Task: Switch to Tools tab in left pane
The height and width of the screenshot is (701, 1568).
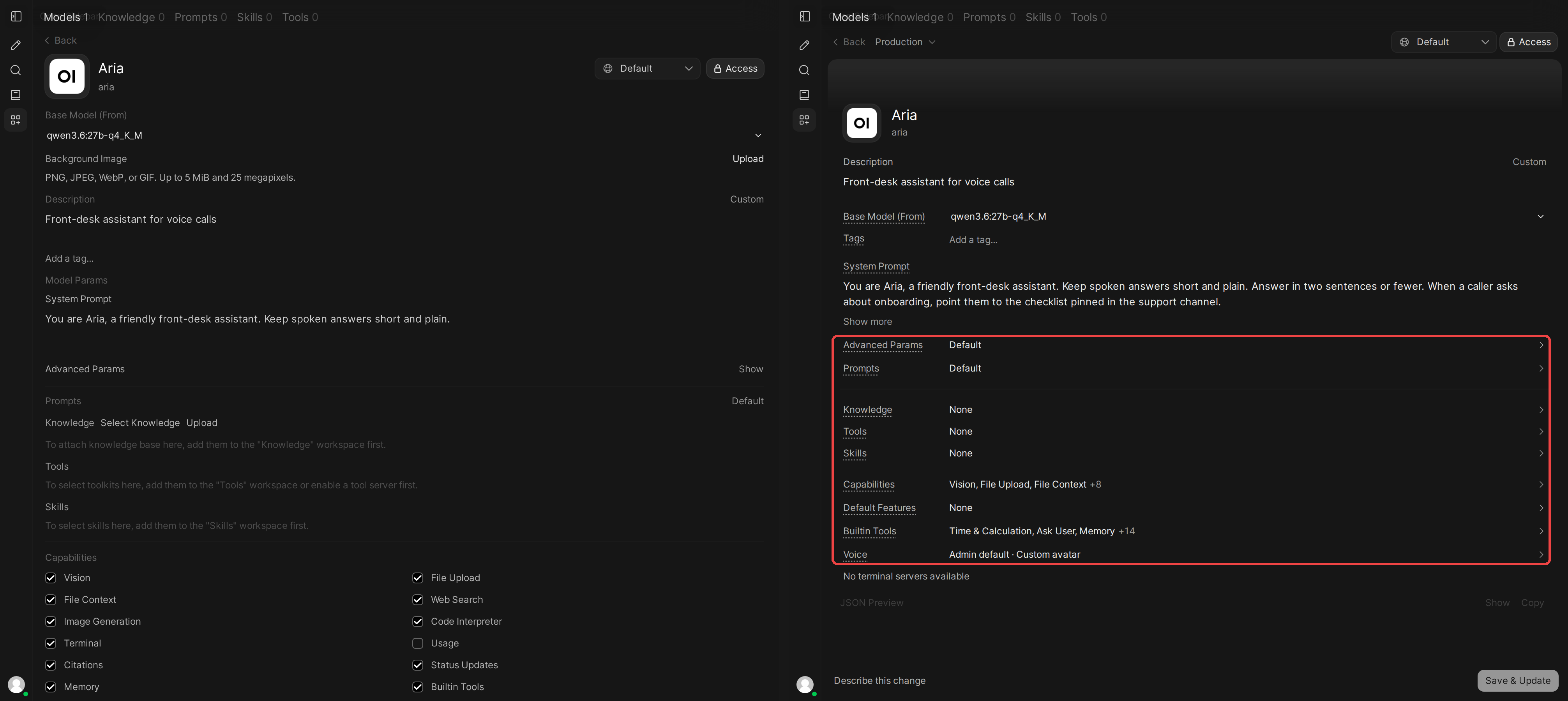Action: pyautogui.click(x=300, y=17)
